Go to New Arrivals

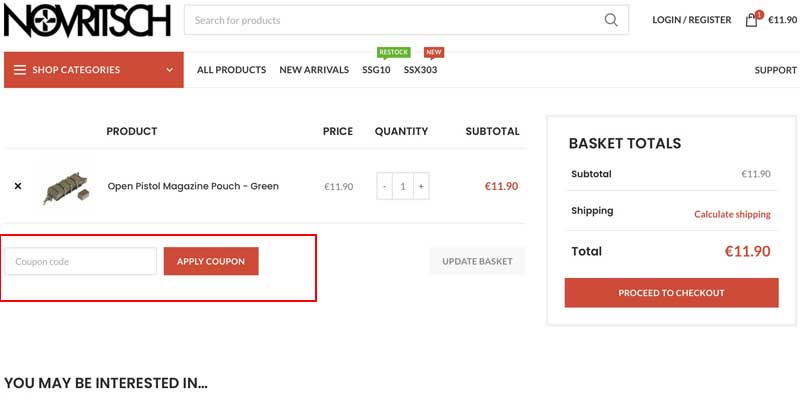pos(314,70)
